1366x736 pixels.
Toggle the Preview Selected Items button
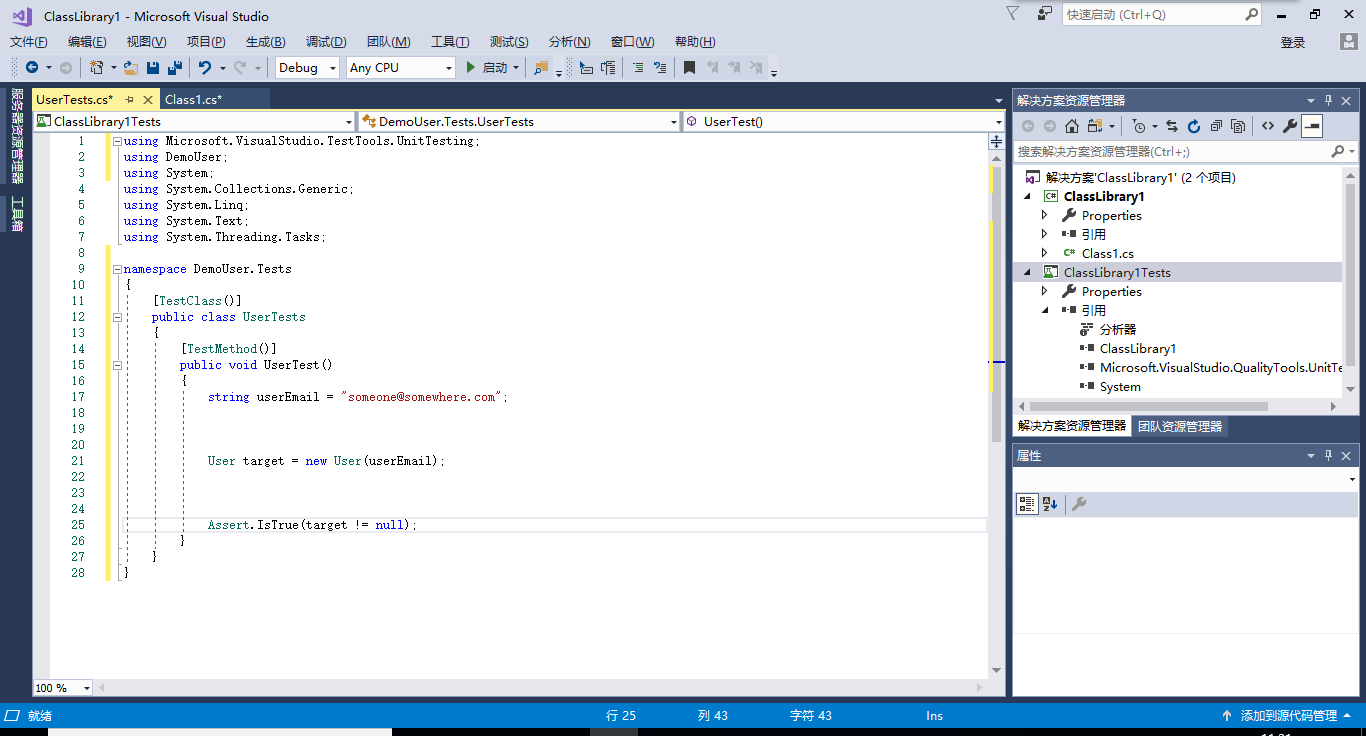coord(1312,126)
